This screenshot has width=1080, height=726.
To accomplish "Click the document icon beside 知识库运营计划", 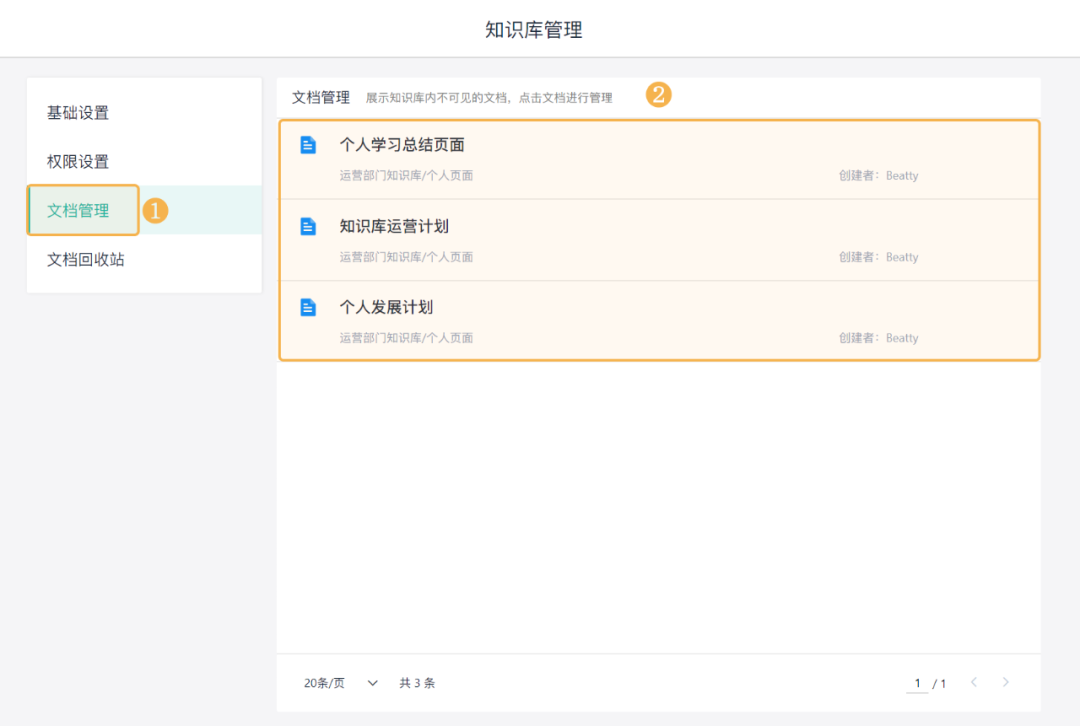I will (307, 226).
